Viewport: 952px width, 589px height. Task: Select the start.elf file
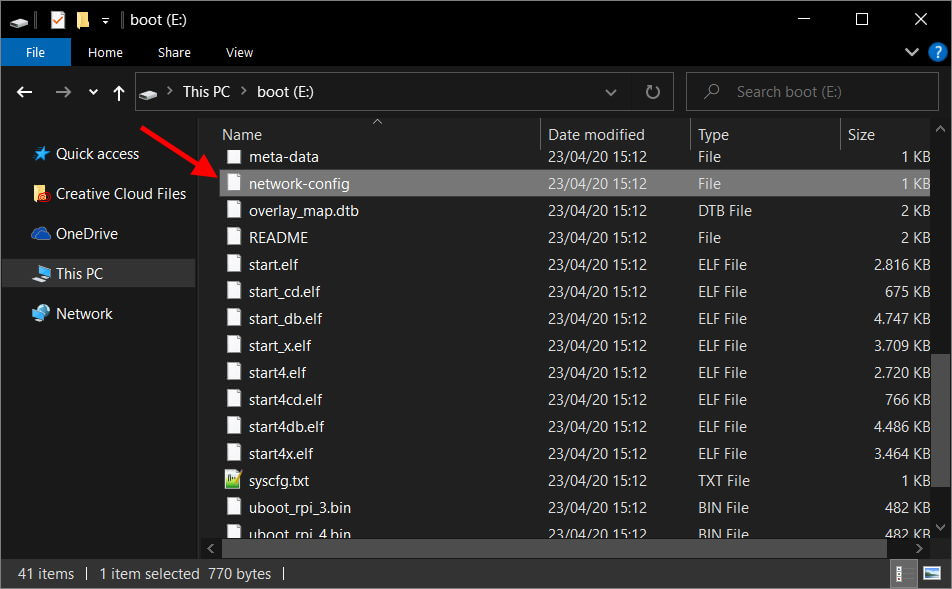574,265
